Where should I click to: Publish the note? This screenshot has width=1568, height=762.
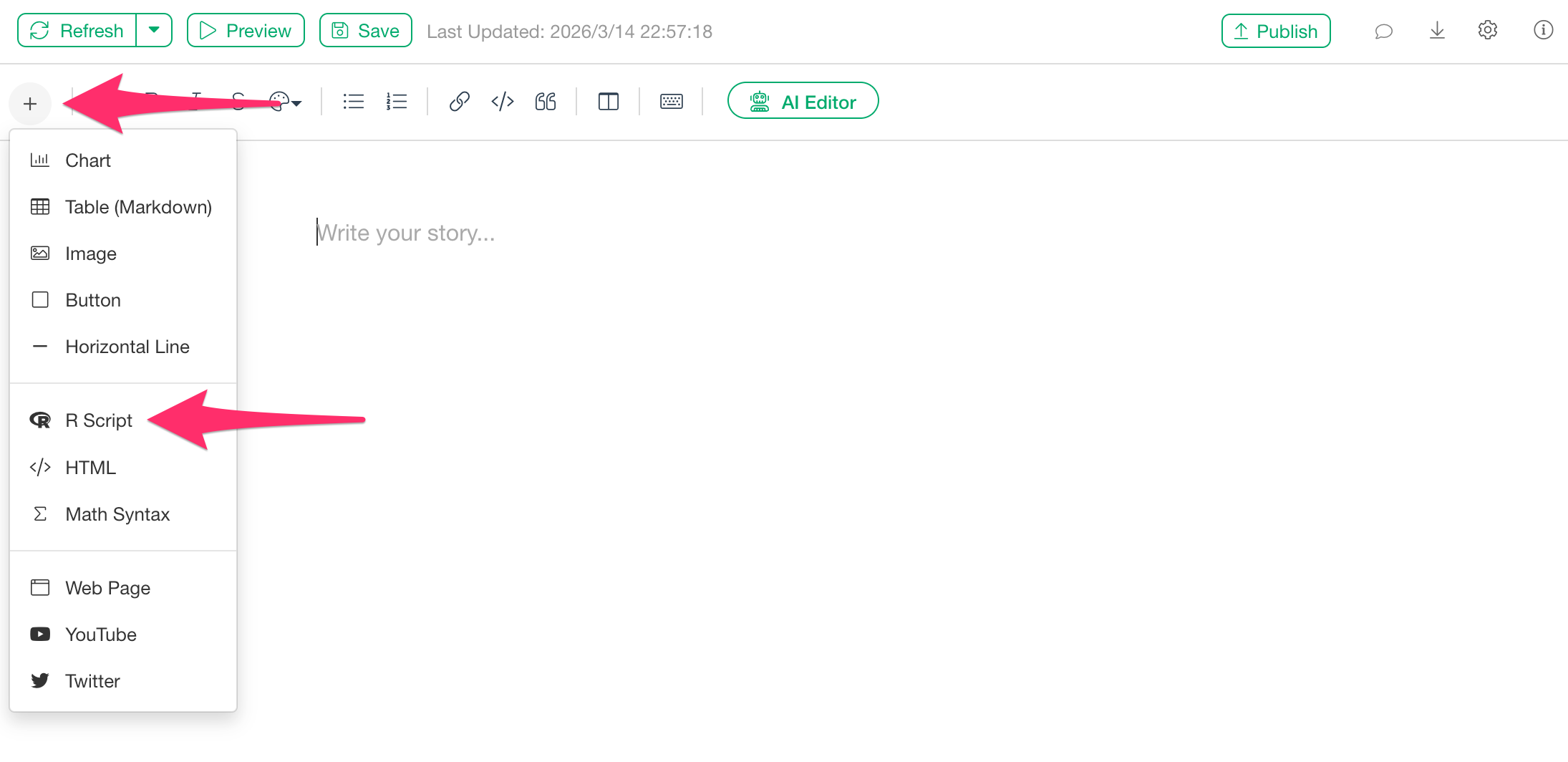(x=1276, y=31)
